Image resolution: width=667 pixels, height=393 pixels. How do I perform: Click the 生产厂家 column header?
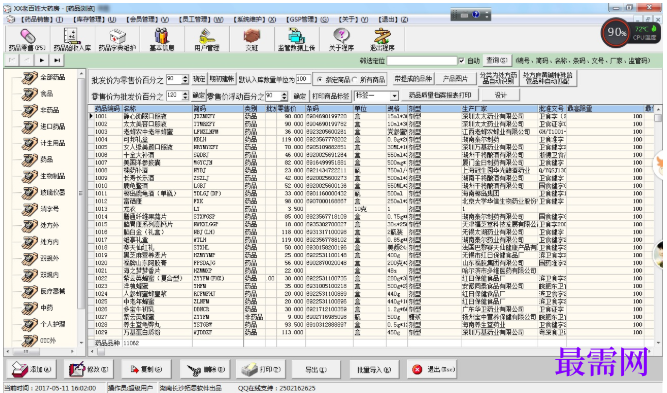(499, 109)
